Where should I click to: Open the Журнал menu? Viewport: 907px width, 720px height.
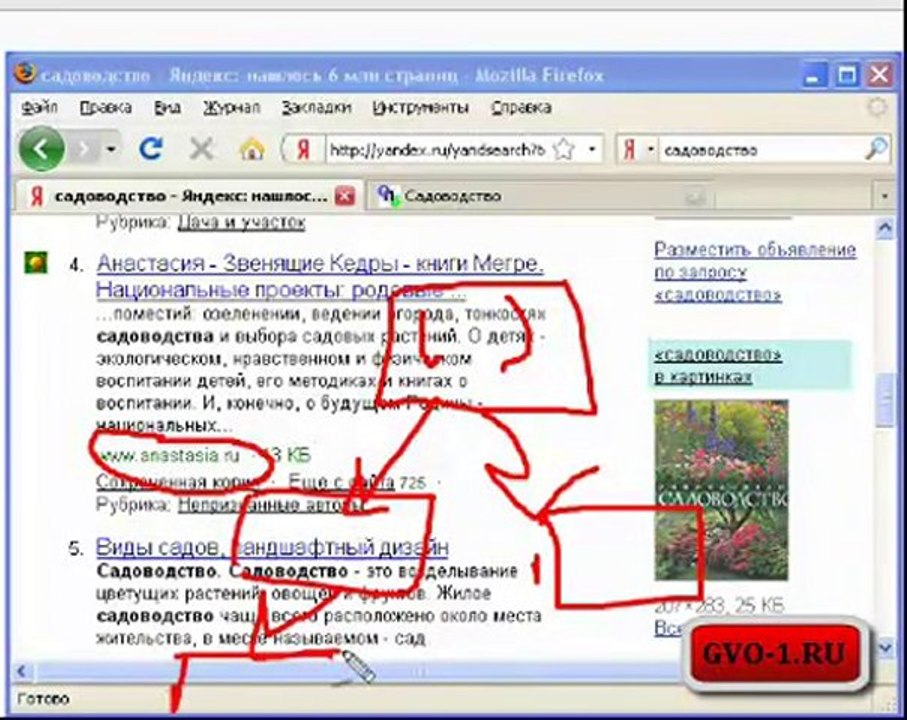coord(231,108)
